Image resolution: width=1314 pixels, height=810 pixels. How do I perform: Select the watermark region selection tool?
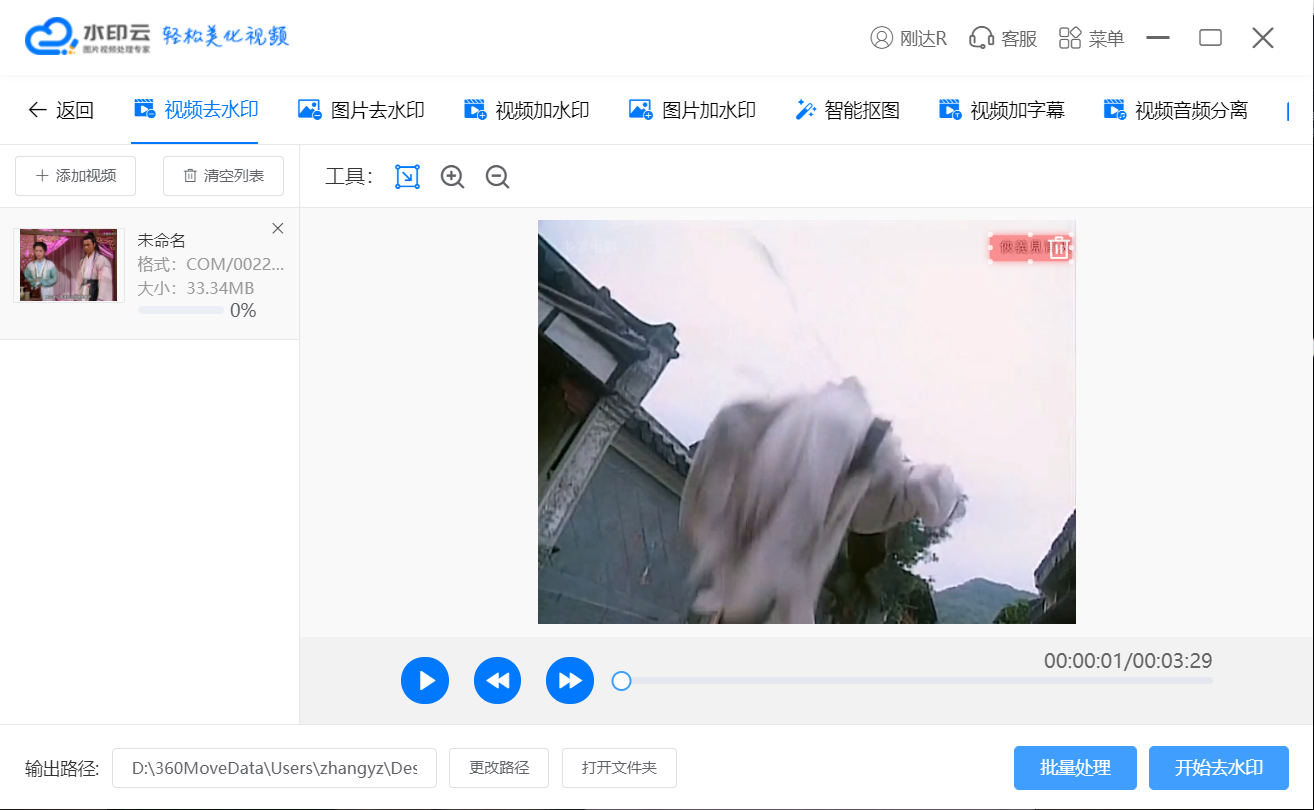tap(407, 177)
